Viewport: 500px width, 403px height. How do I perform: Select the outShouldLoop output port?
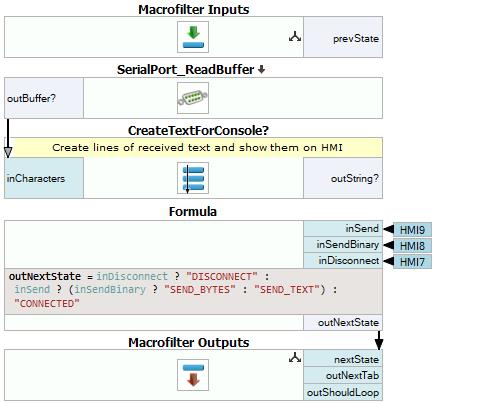coord(343,392)
